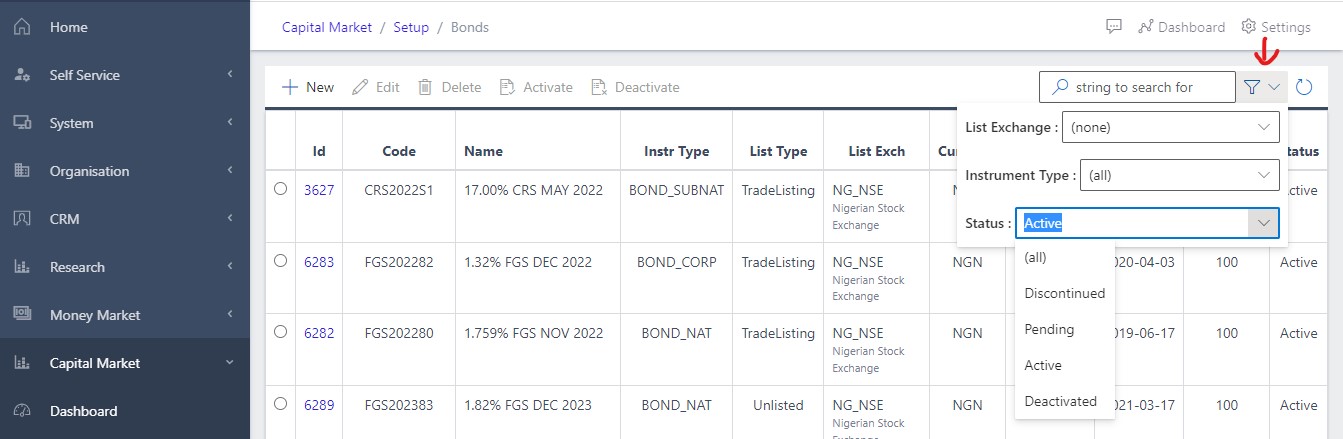Open bond Id 6283 link
This screenshot has height=439, width=1343.
pyautogui.click(x=319, y=262)
